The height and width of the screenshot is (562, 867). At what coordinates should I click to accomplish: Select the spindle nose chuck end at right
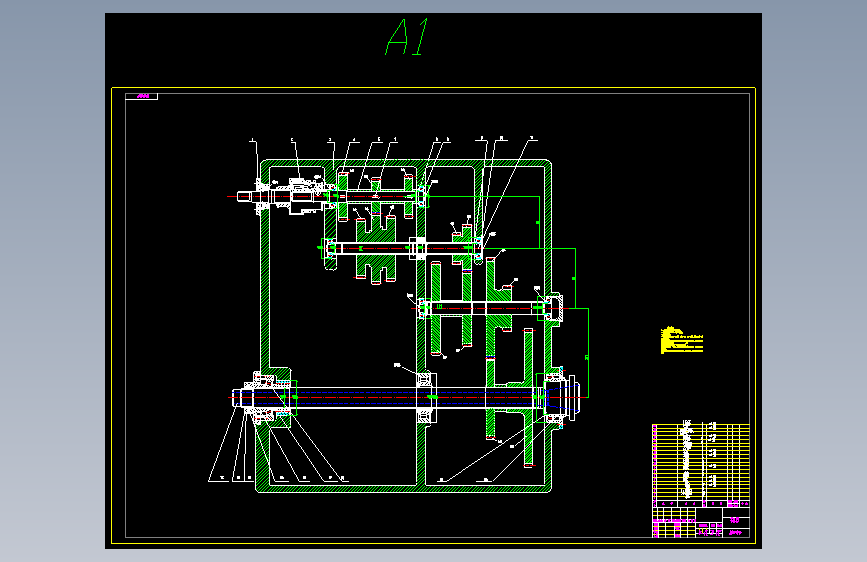(x=562, y=396)
